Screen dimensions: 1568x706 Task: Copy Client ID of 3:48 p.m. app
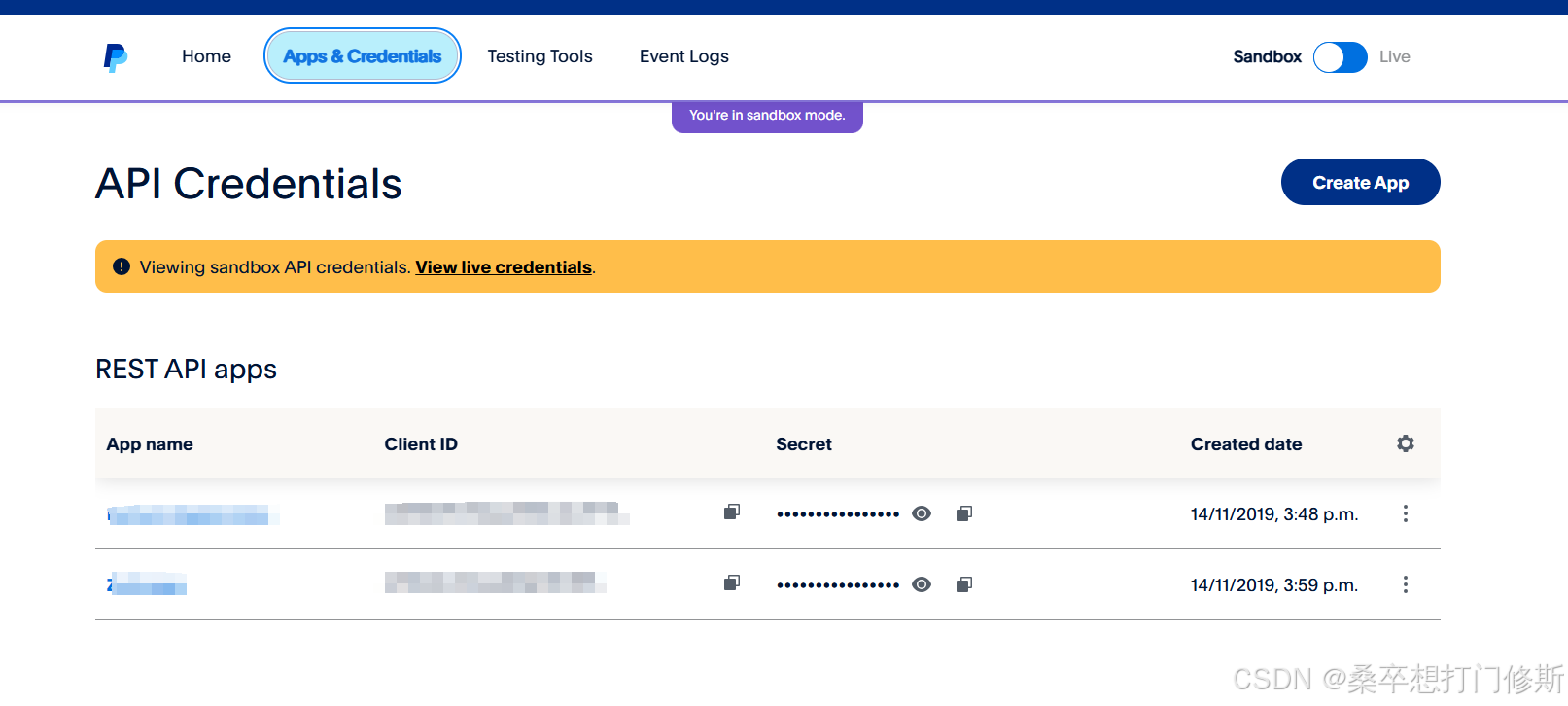tap(732, 512)
